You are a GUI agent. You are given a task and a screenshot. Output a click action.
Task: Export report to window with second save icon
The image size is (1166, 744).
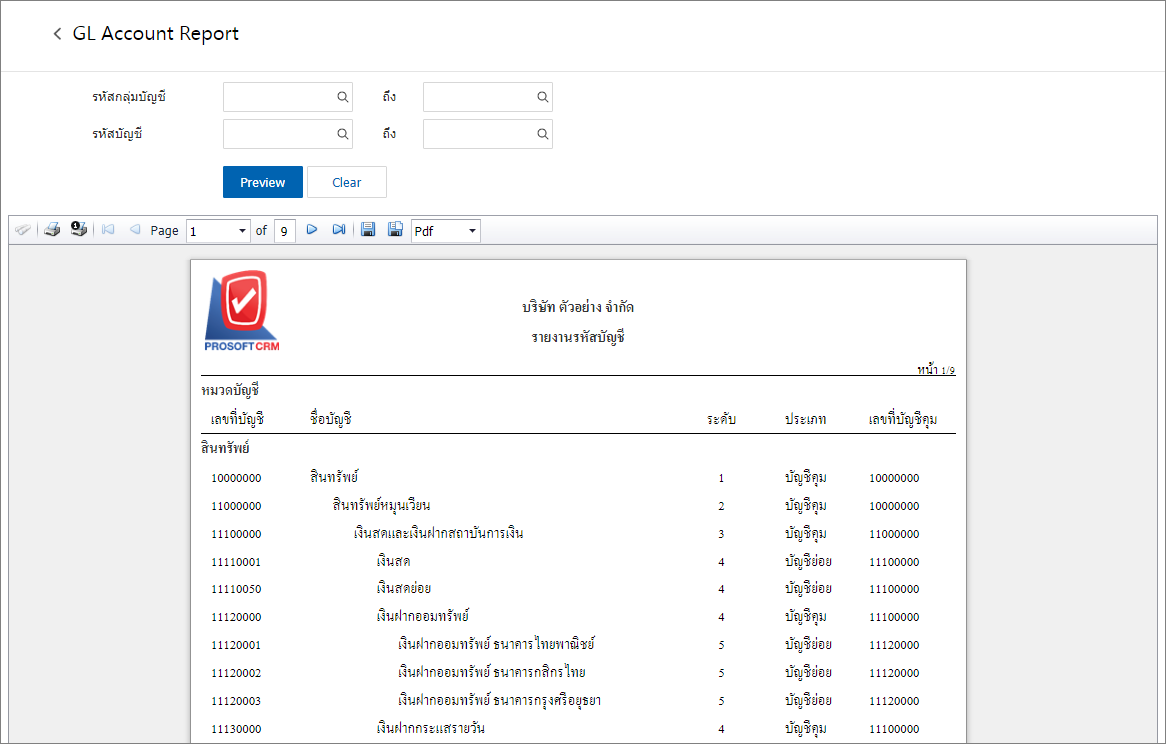pyautogui.click(x=395, y=230)
